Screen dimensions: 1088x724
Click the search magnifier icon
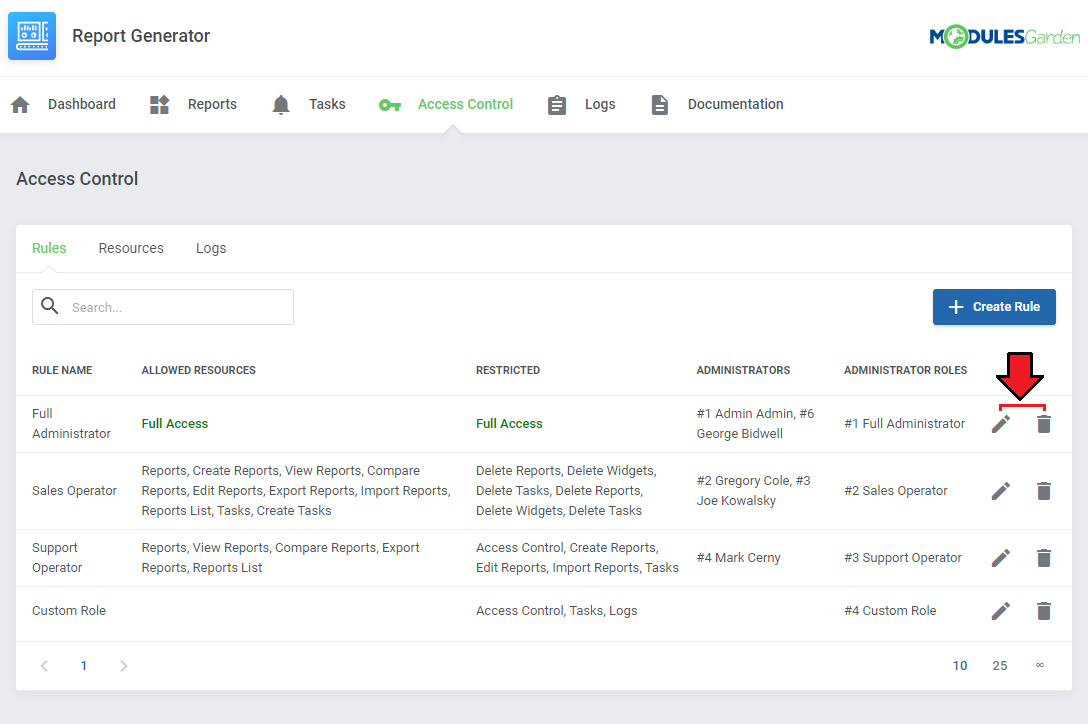pyautogui.click(x=50, y=305)
